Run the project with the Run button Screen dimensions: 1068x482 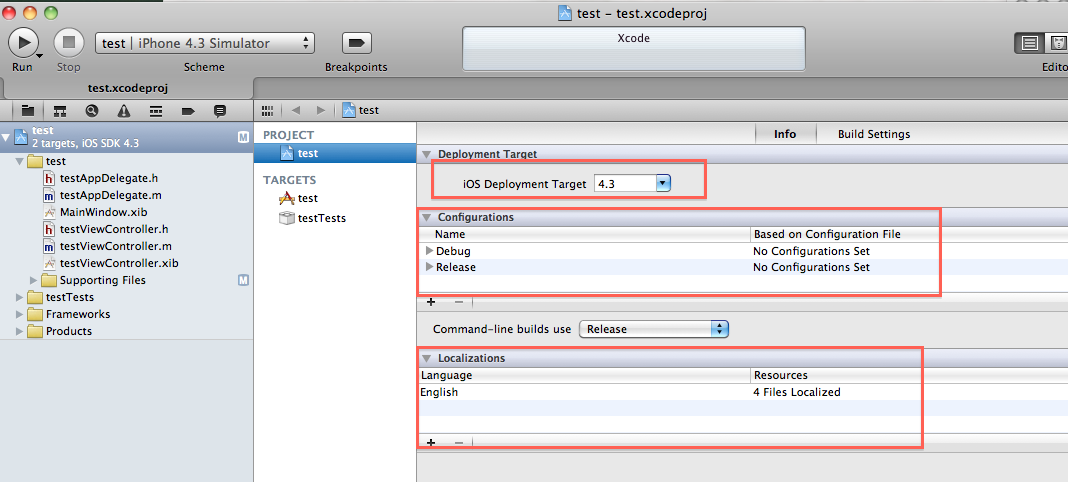(x=23, y=43)
